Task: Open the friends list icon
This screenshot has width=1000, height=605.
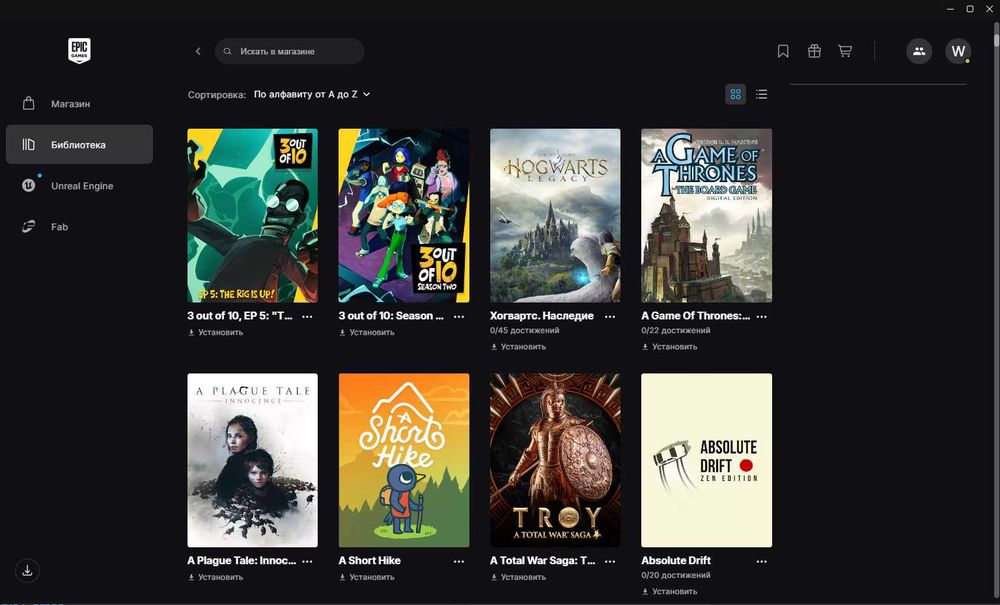Action: 919,51
